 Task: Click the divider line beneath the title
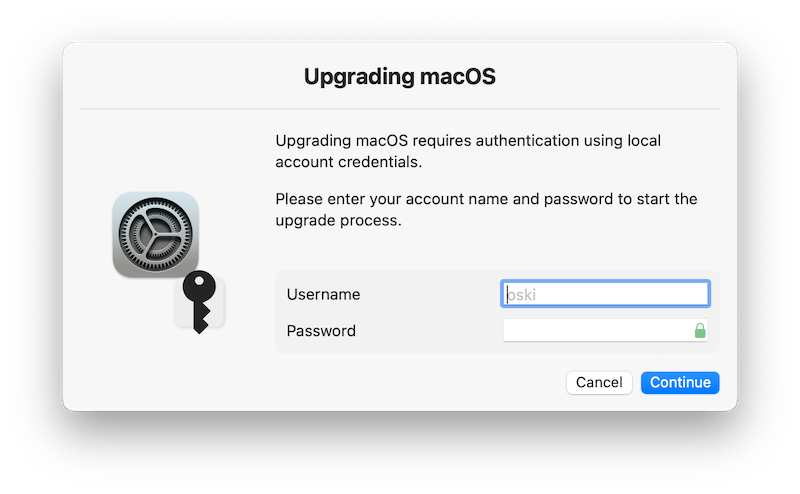click(x=399, y=109)
